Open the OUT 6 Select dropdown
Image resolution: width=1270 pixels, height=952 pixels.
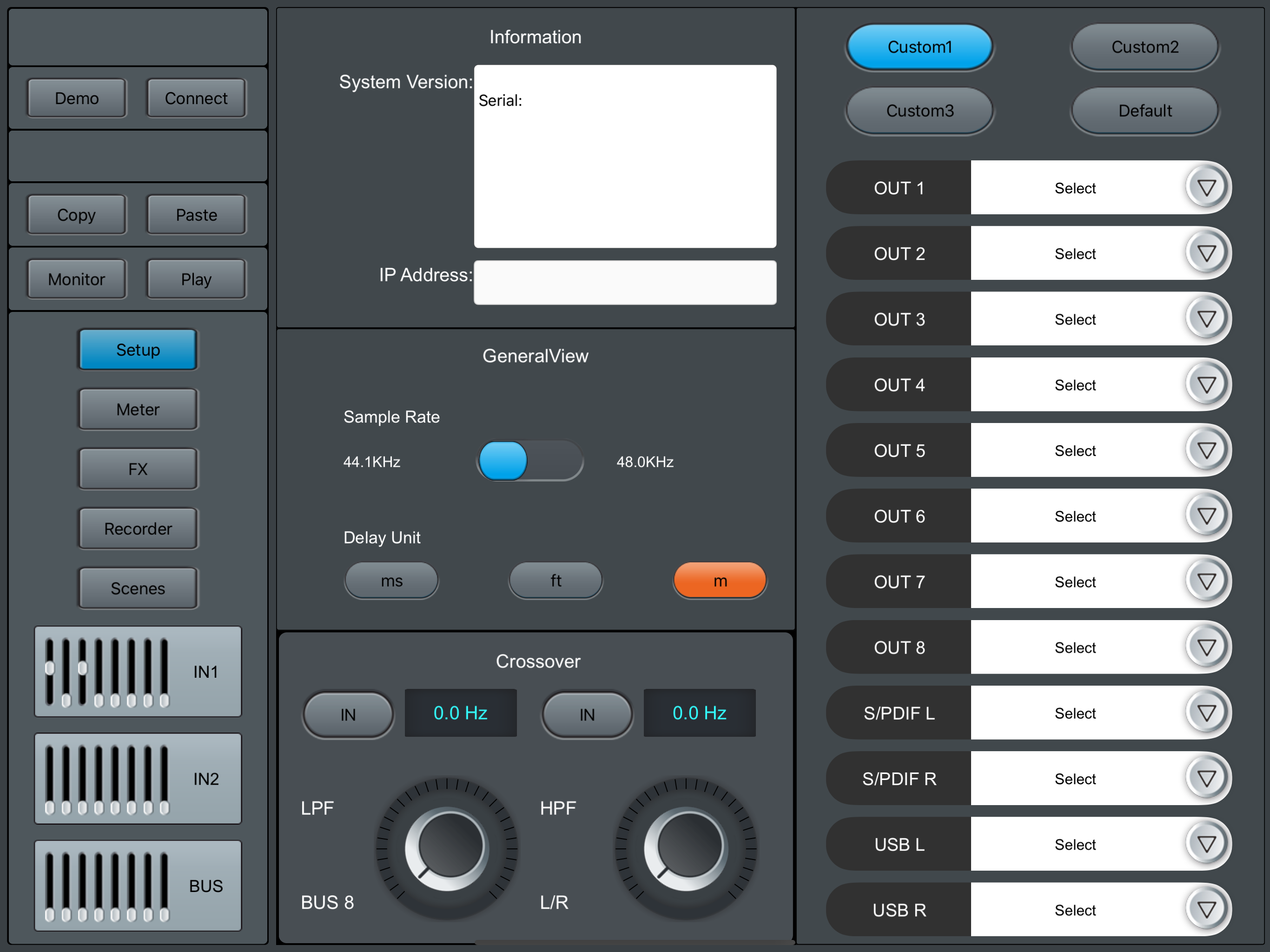pos(1075,516)
